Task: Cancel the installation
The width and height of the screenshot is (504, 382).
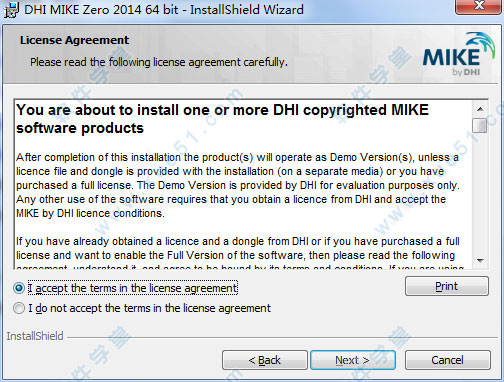Action: [448, 360]
